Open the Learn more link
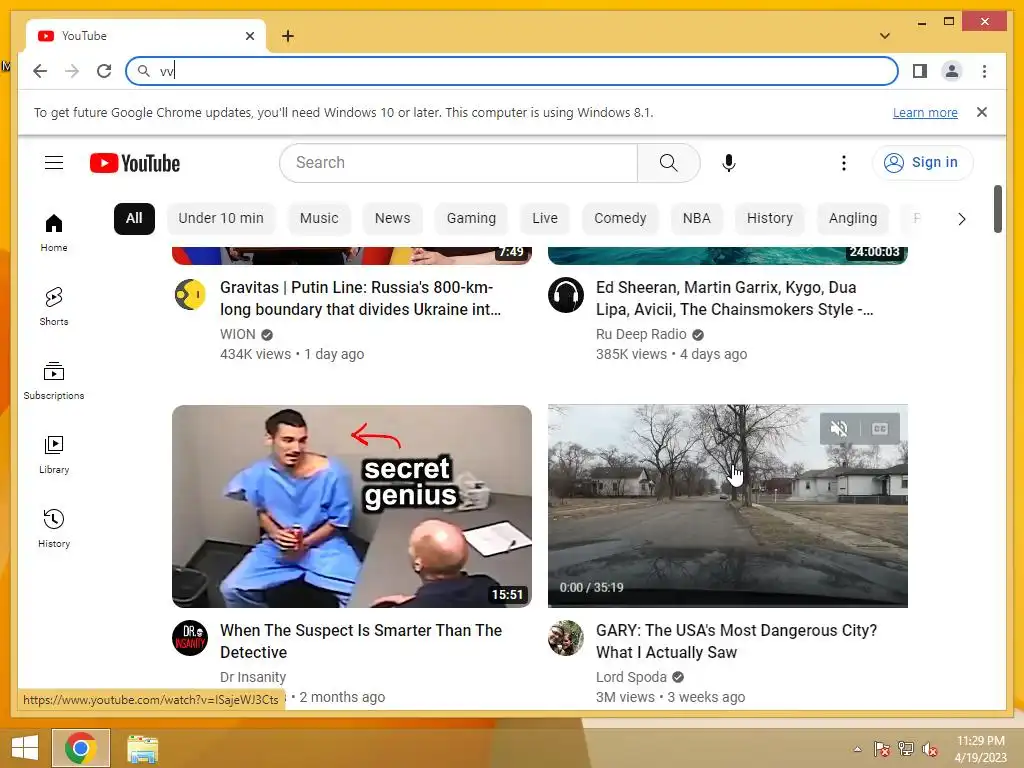The image size is (1024, 768). click(x=925, y=113)
